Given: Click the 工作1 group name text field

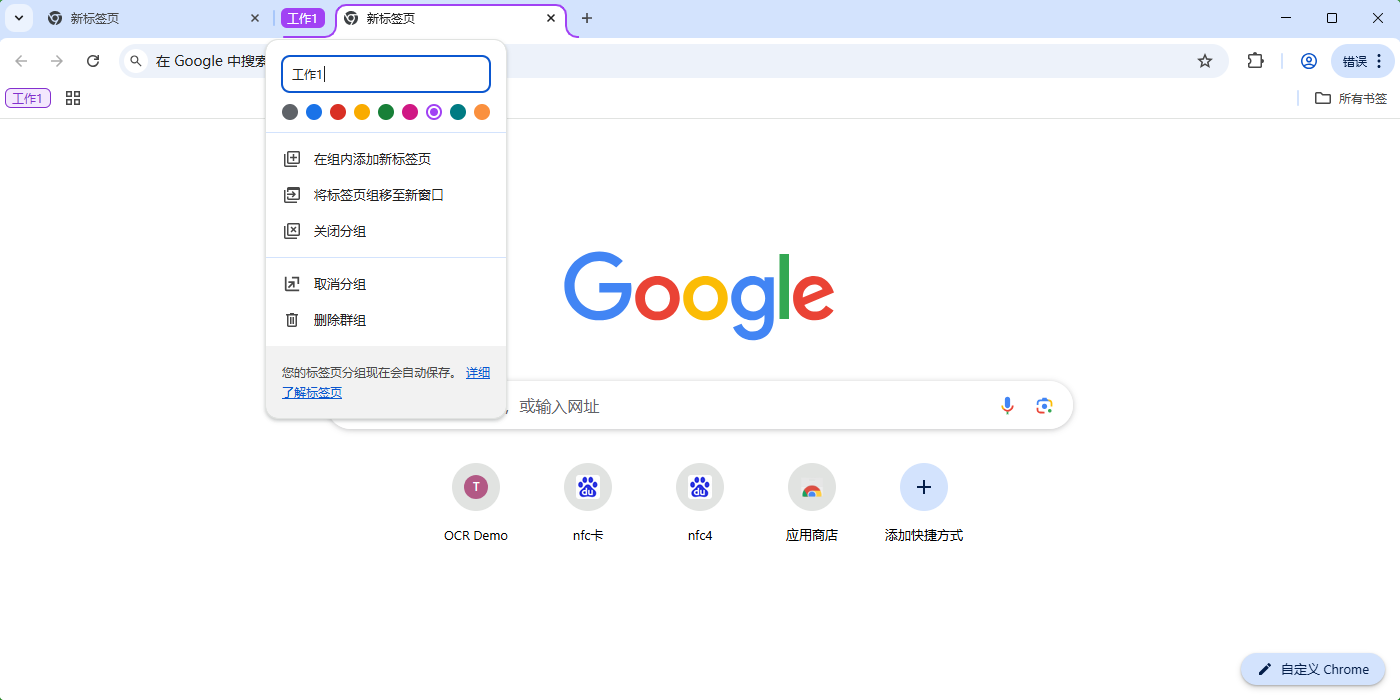Looking at the screenshot, I should tap(386, 74).
